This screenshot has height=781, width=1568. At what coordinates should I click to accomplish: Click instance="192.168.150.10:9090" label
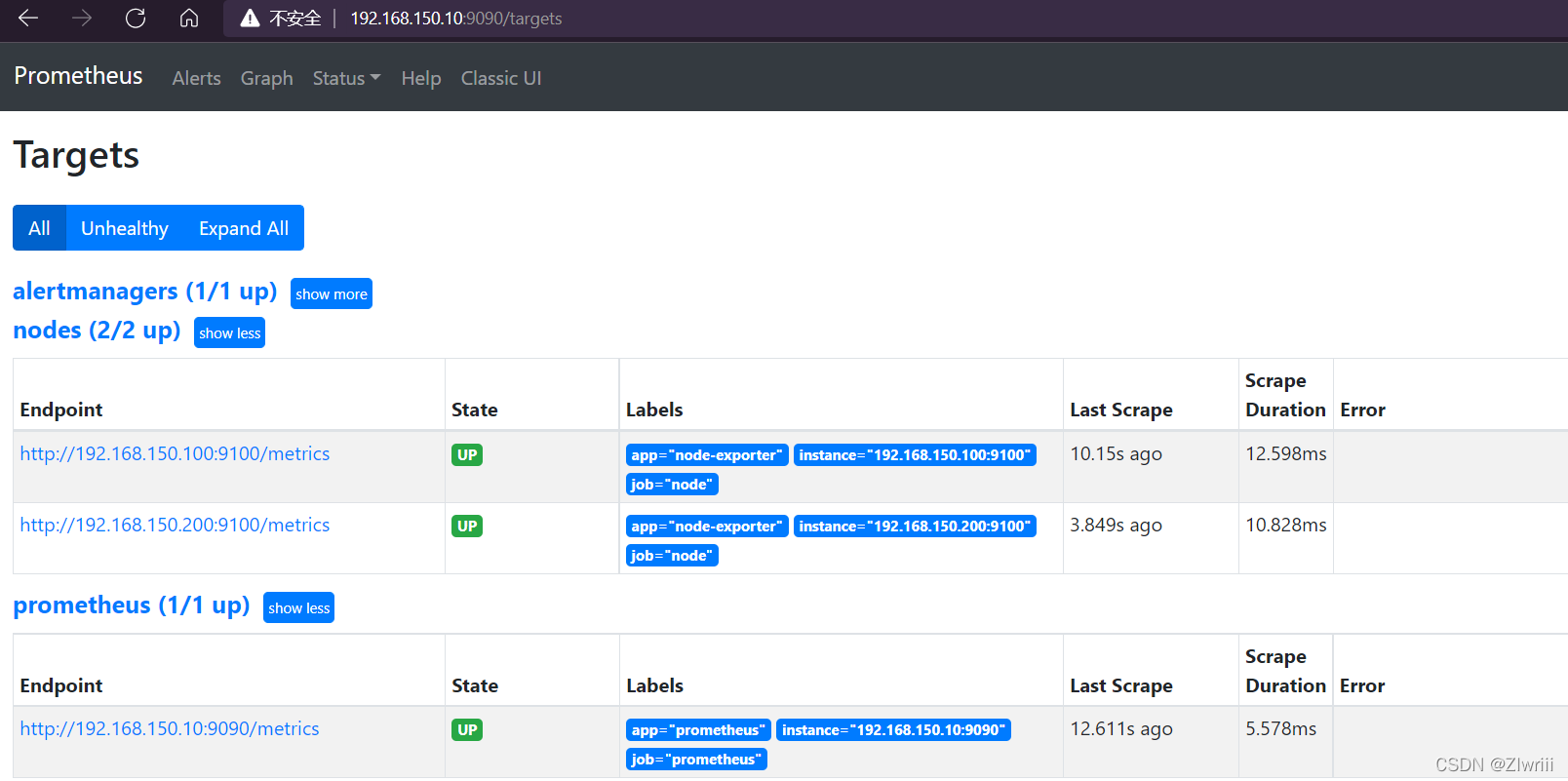coord(893,729)
